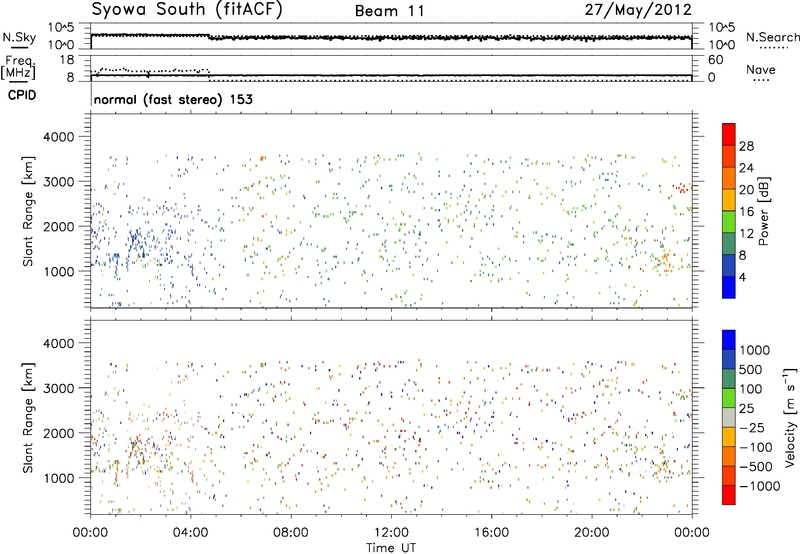Click the date 27/May/2012
800x554 pixels.
(638, 10)
